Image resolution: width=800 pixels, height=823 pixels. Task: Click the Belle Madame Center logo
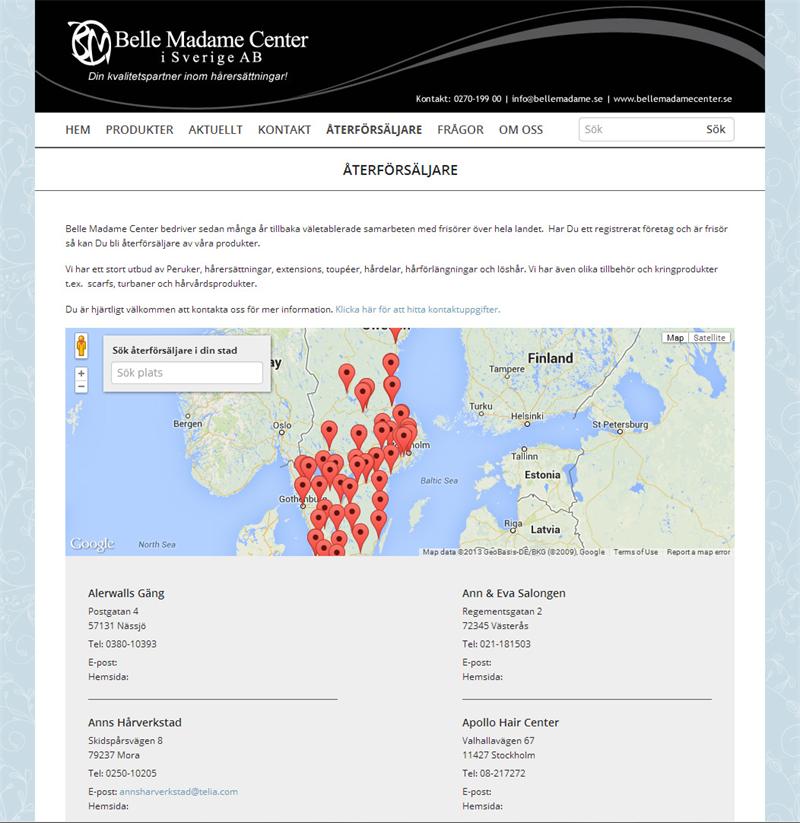point(188,45)
